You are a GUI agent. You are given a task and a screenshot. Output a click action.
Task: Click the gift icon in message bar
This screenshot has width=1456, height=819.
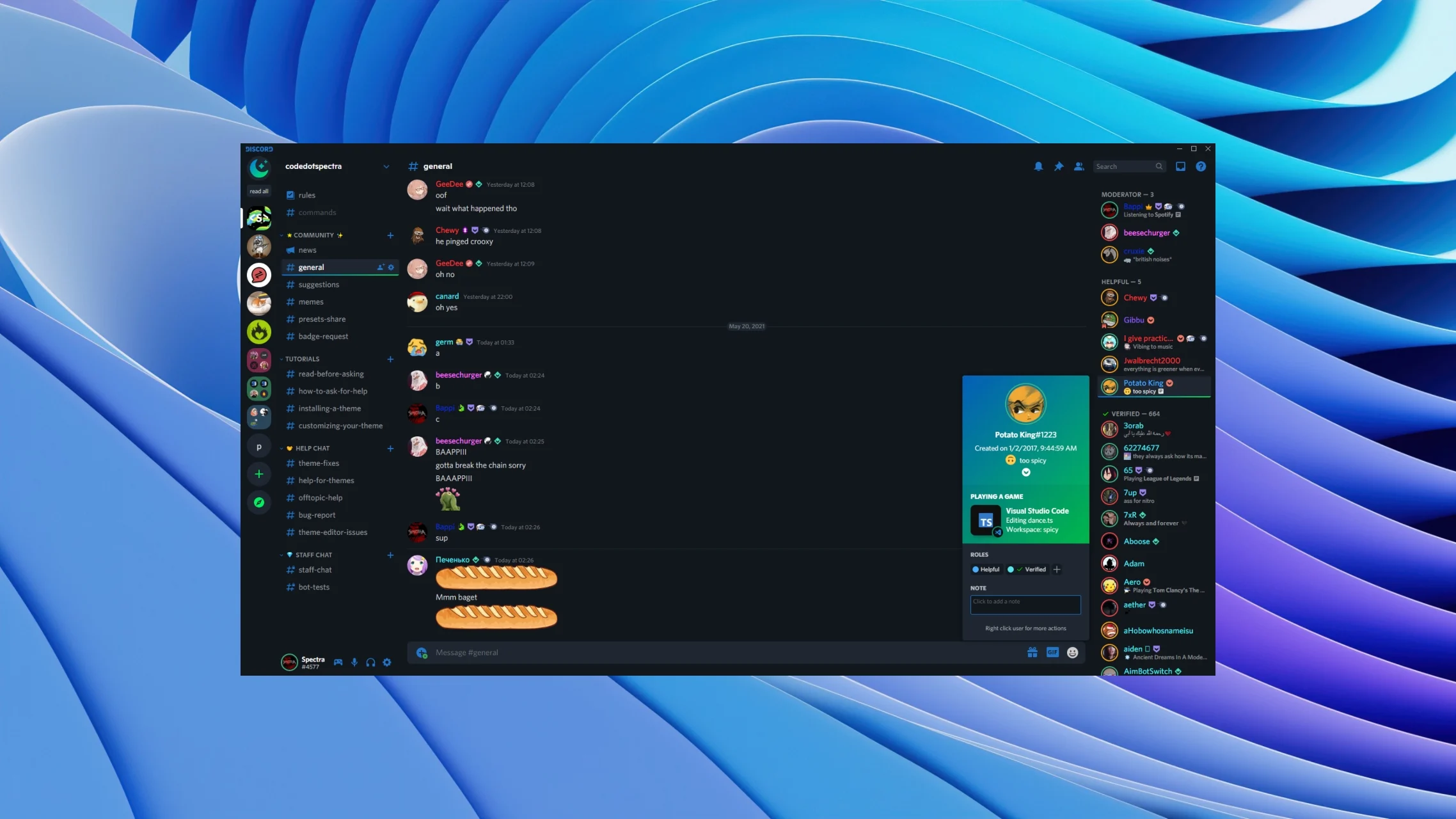1033,651
